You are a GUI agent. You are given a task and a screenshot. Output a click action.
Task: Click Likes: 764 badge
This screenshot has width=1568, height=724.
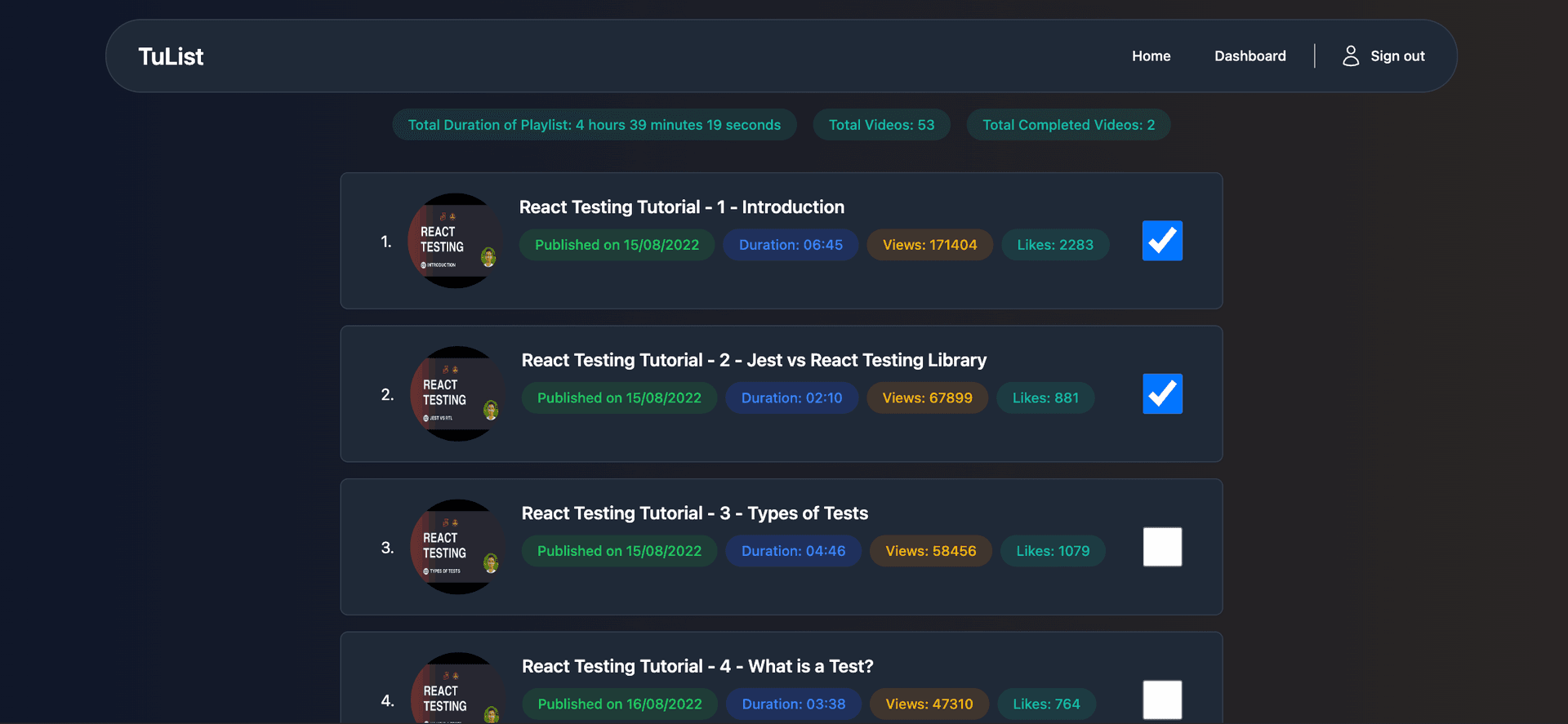click(1046, 704)
